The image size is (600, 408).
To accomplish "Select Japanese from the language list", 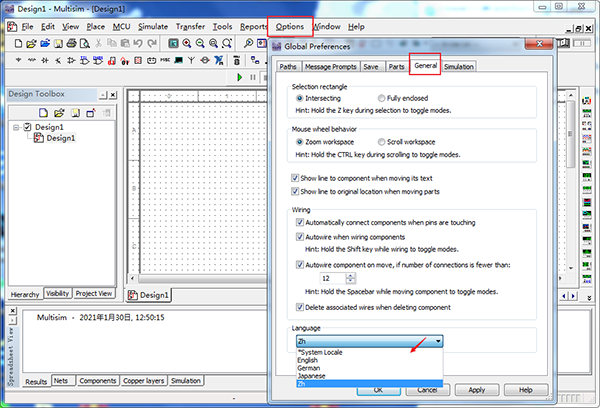I will click(x=310, y=375).
